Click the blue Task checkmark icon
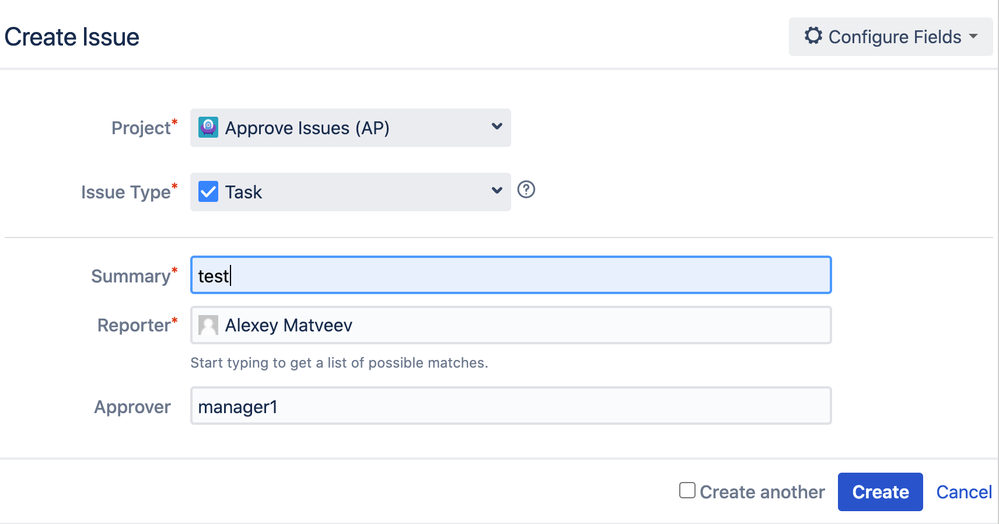Viewport: 999px width, 524px height. [208, 191]
